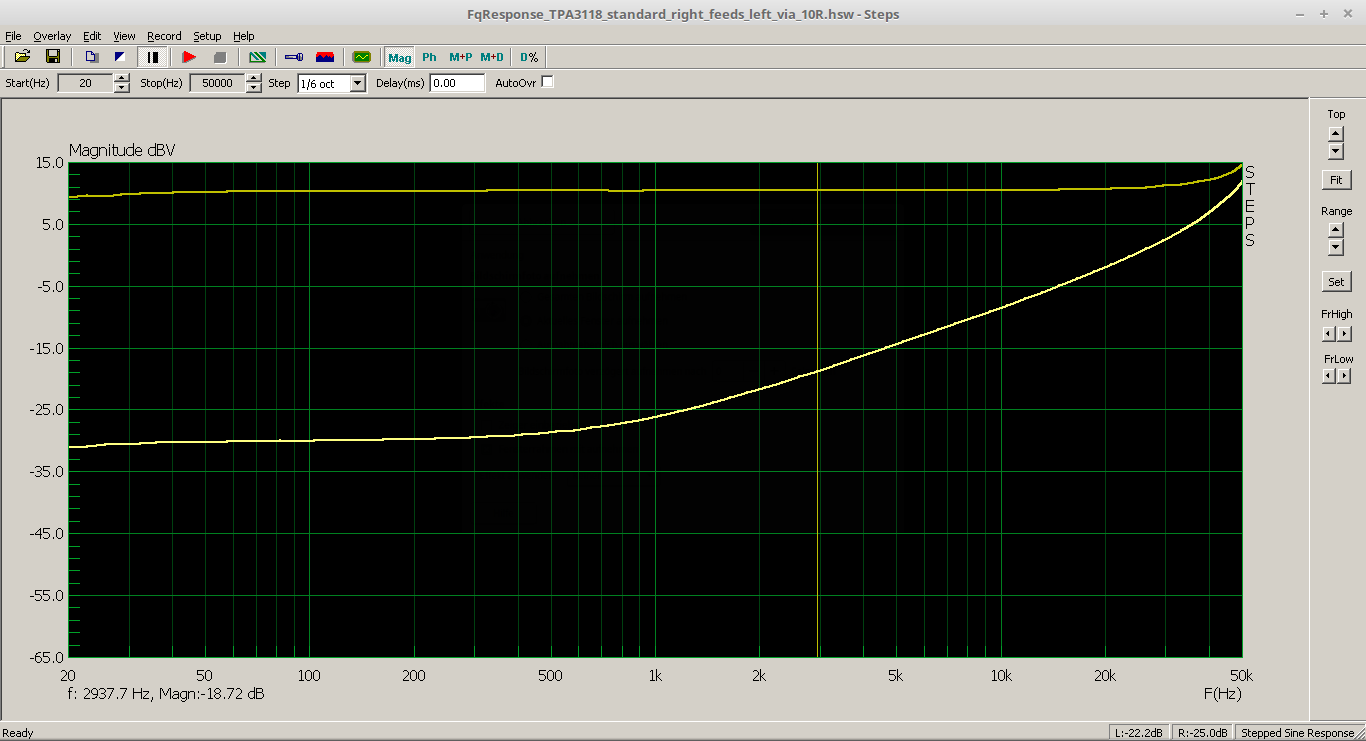
Task: Enable the AutoOvr checkbox
Action: click(x=547, y=82)
